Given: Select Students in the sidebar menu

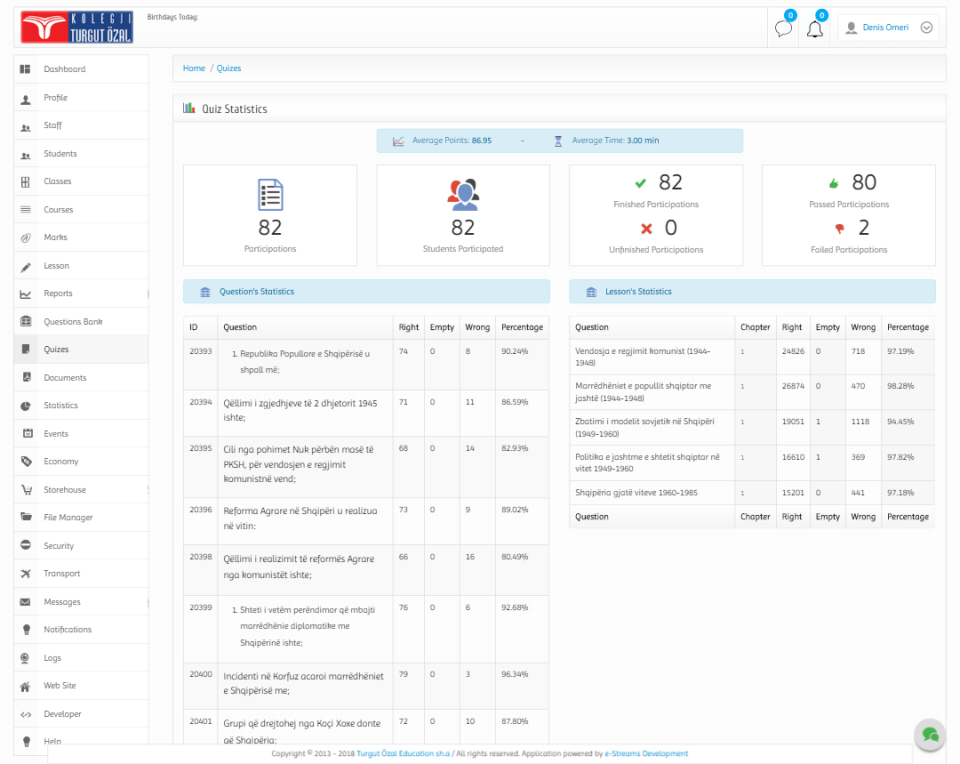Looking at the screenshot, I should pos(60,154).
